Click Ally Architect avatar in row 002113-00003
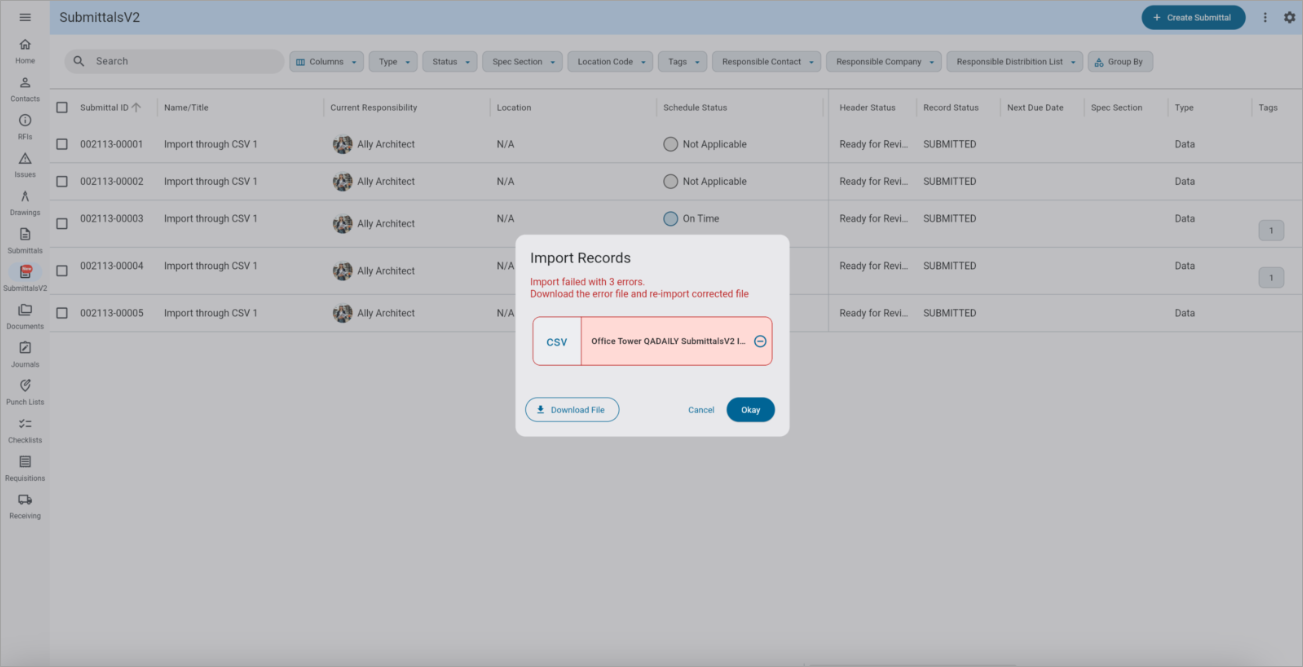This screenshot has width=1303, height=667. point(343,223)
